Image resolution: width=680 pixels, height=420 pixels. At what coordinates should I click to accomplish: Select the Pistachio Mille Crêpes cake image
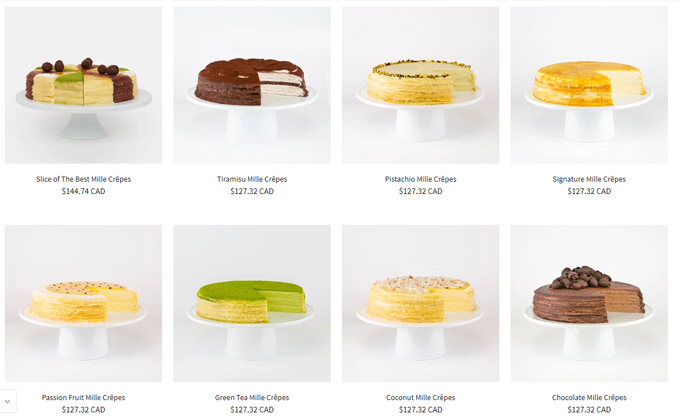point(420,85)
